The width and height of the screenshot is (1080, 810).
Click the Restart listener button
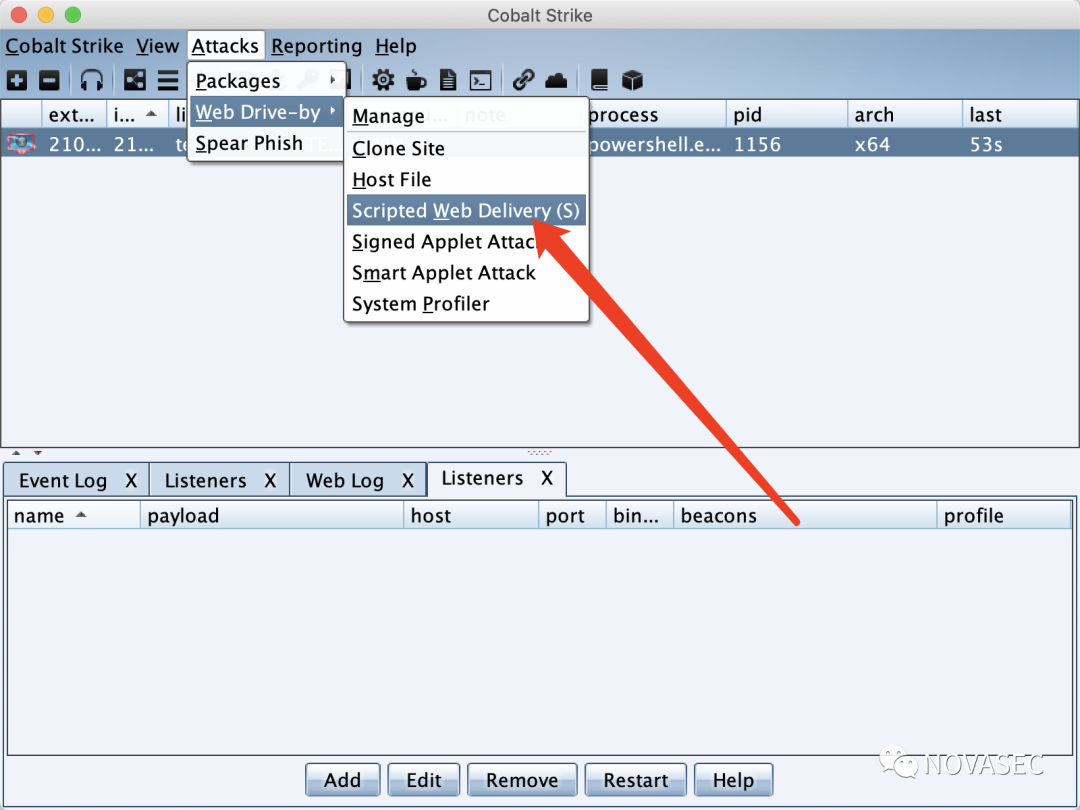point(636,780)
